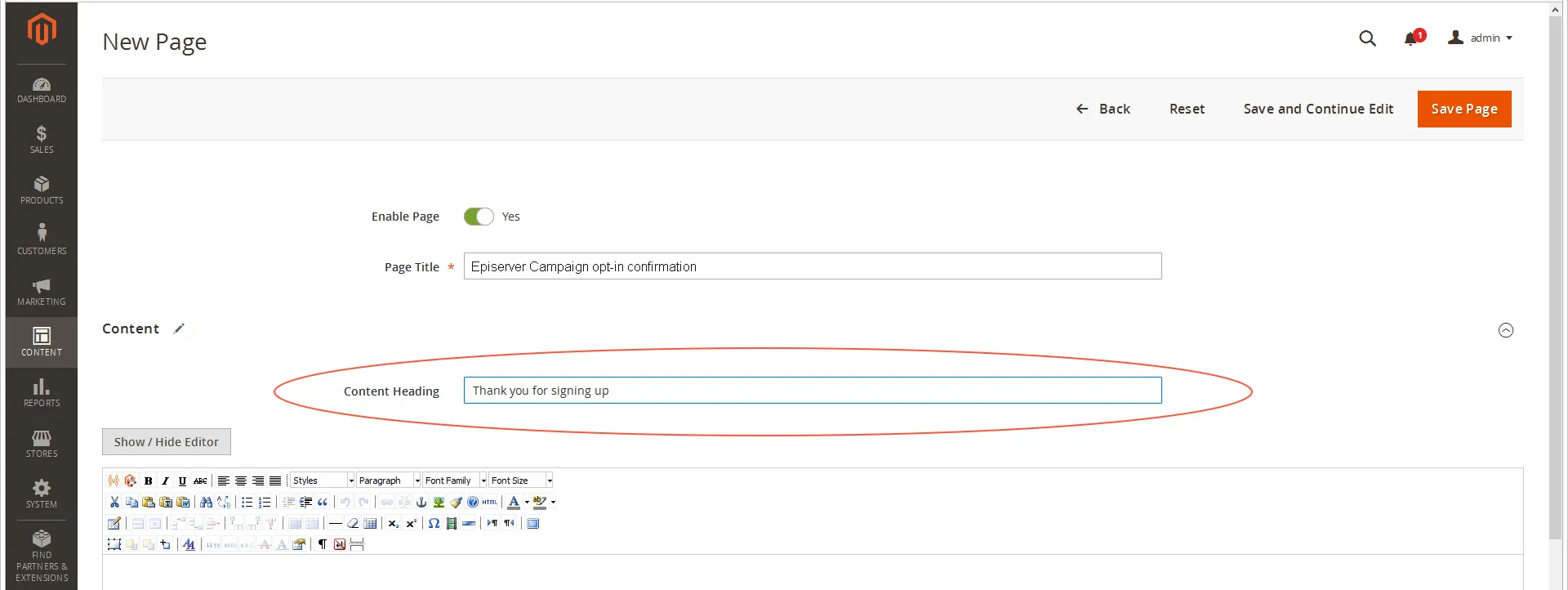The width and height of the screenshot is (1568, 590).
Task: Open Stores menu in sidebar
Action: tap(42, 444)
